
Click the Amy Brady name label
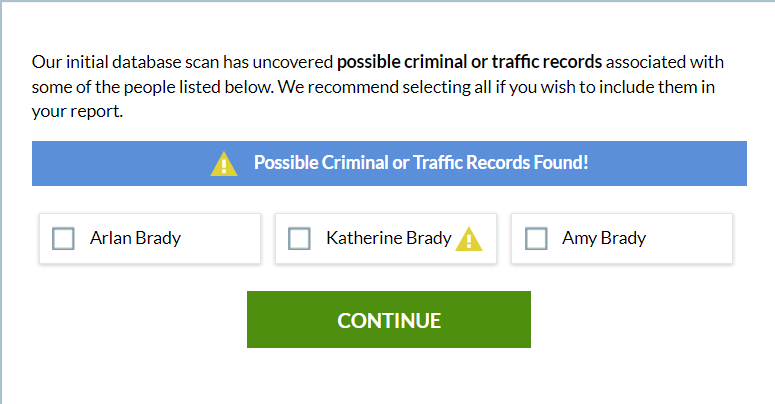604,239
